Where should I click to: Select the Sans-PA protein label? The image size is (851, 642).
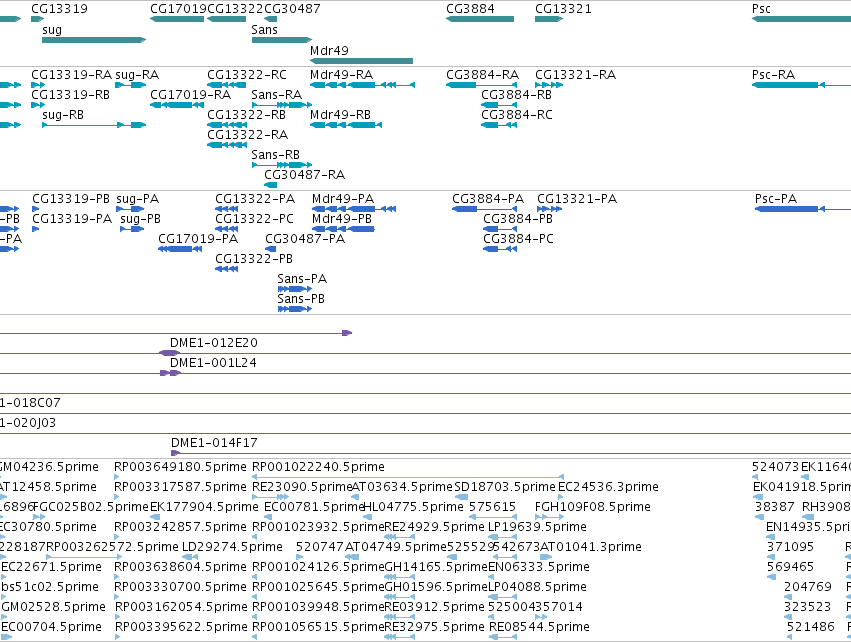click(302, 279)
